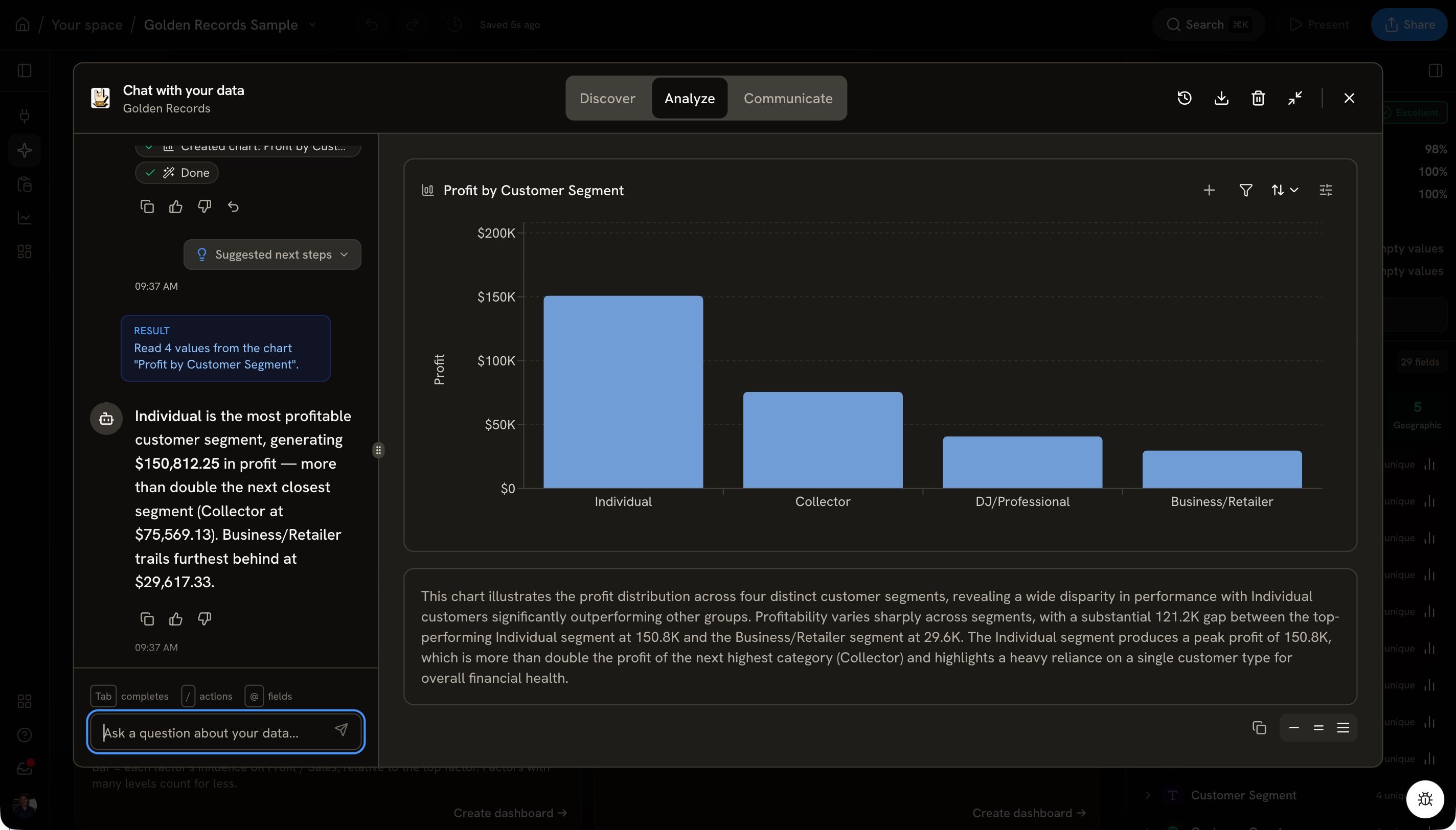1456x830 pixels.
Task: Thumbs up the Individual segment answer
Action: click(x=175, y=618)
